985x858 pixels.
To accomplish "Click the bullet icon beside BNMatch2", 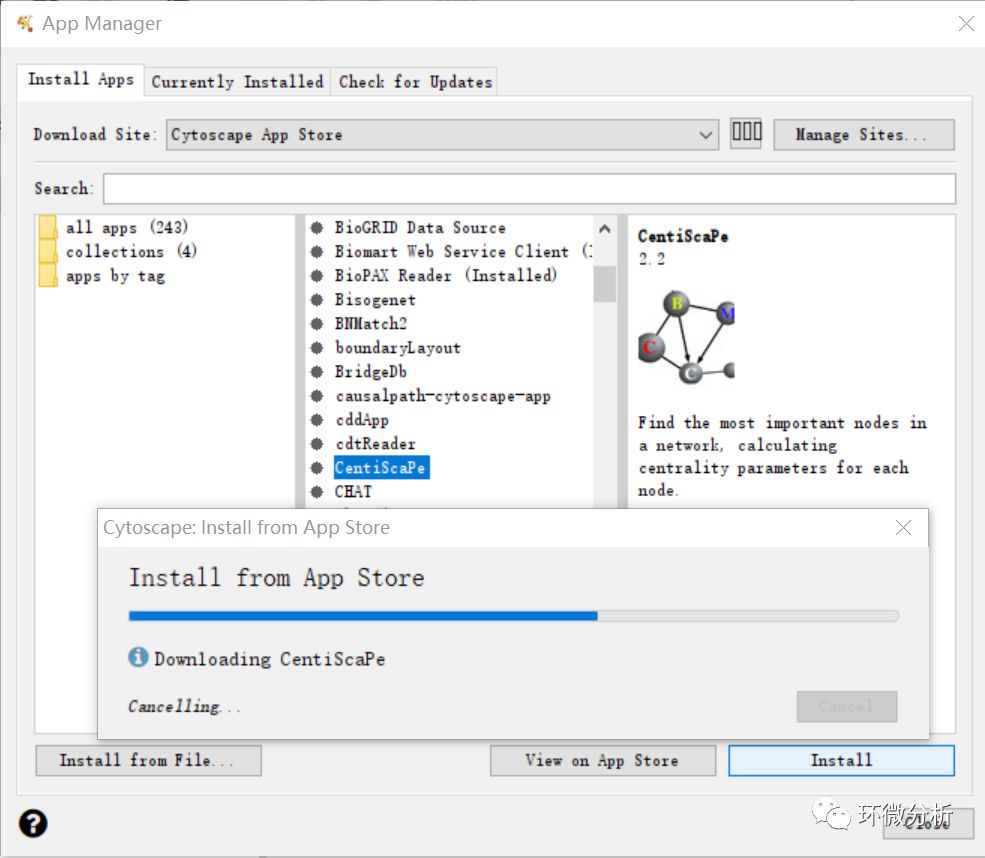I will (317, 323).
